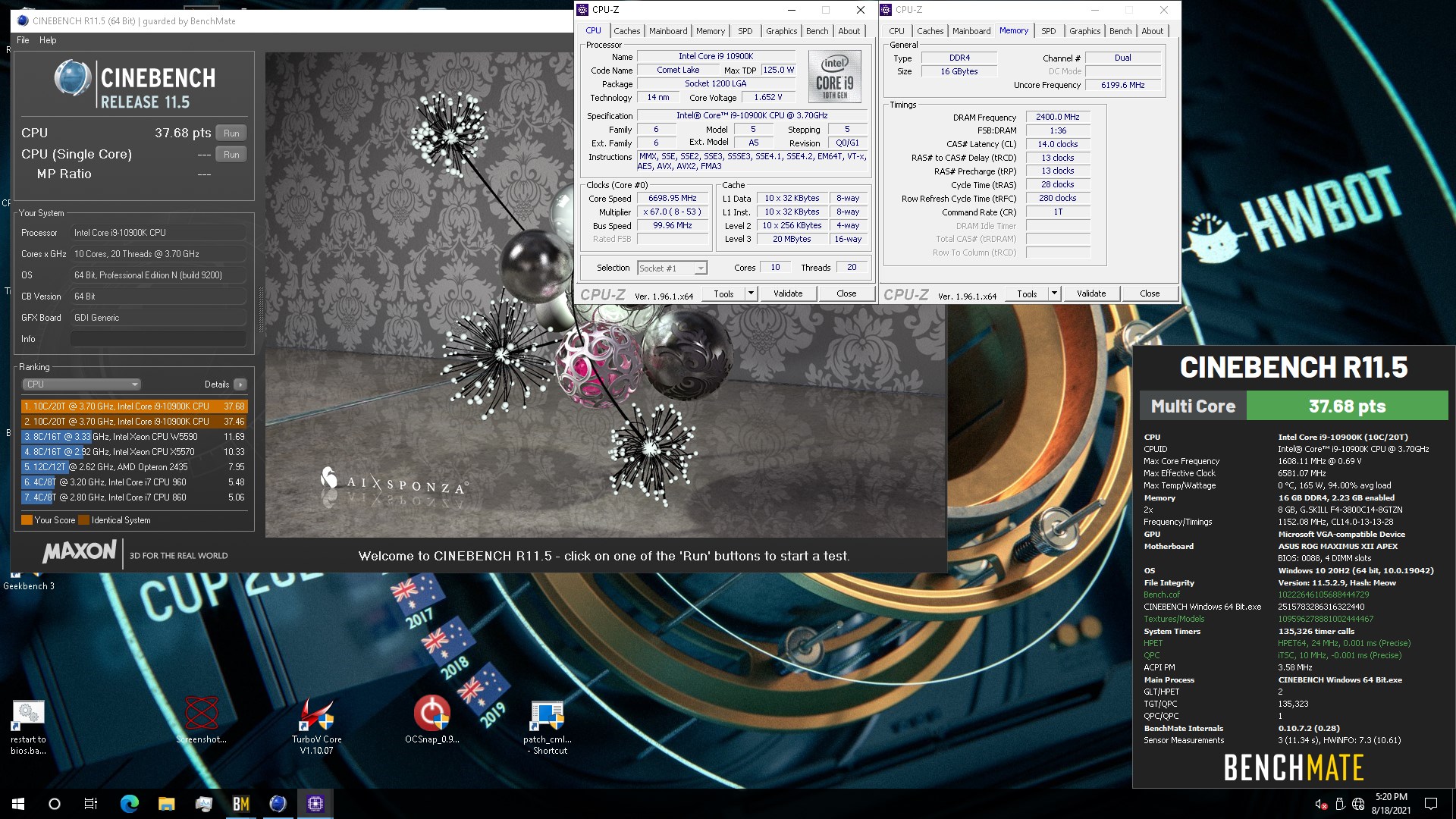
Task: Open the Socket #1 selection dropdown
Action: (672, 268)
